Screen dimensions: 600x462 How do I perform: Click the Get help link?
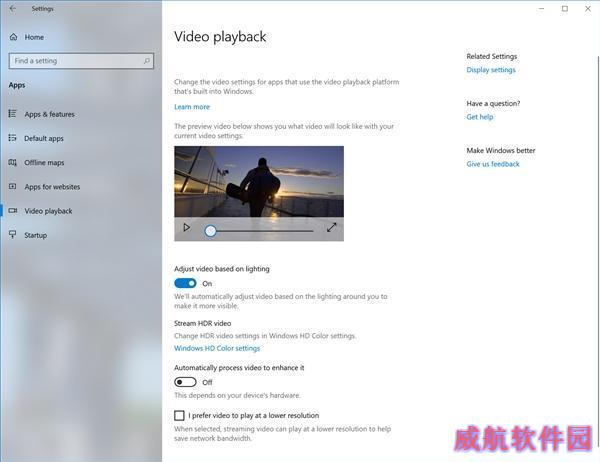(480, 117)
